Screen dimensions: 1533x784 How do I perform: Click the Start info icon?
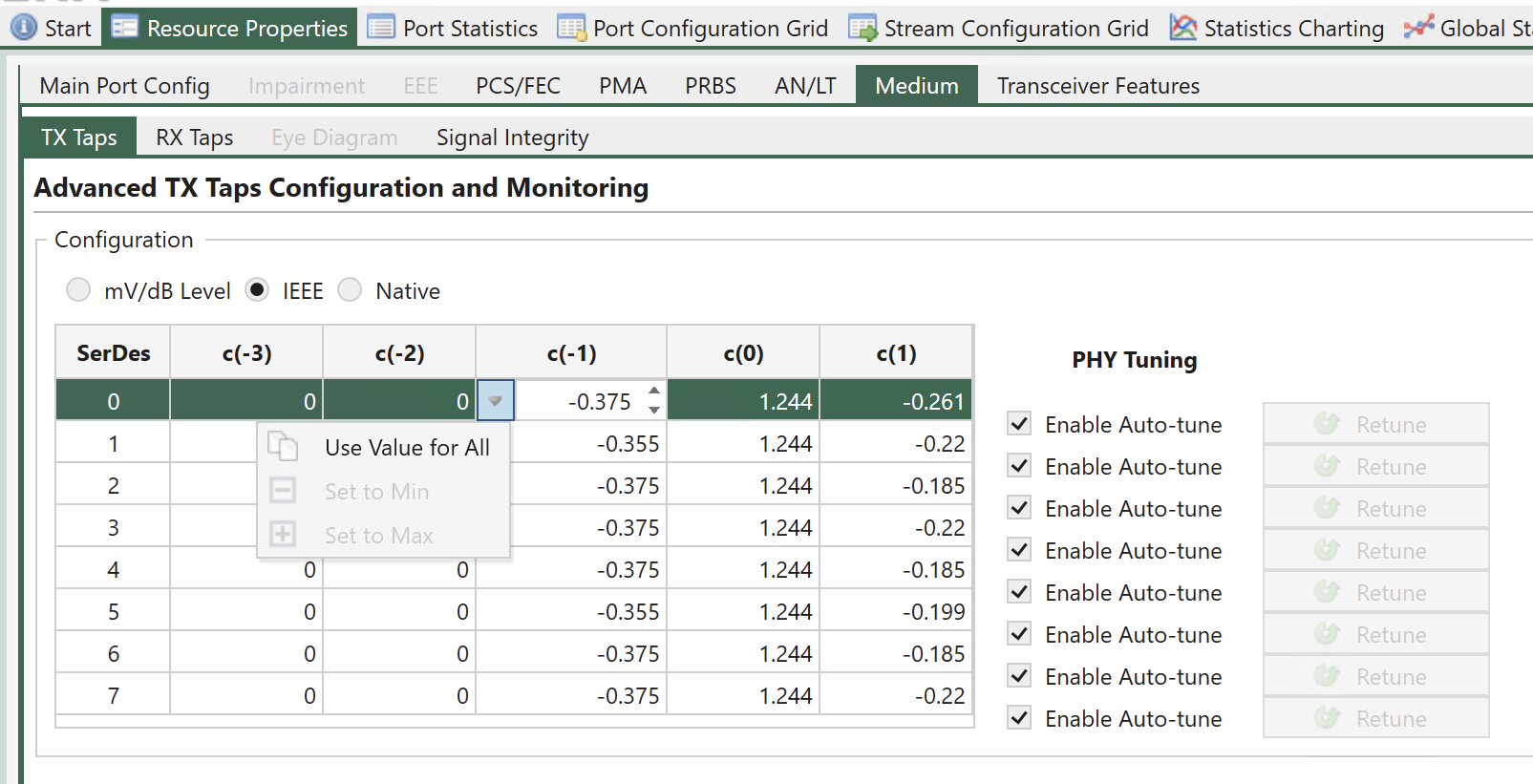click(x=23, y=28)
